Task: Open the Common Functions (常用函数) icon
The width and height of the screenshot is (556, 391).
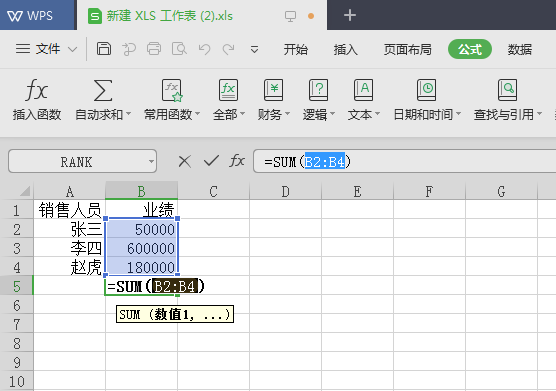Action: click(172, 90)
